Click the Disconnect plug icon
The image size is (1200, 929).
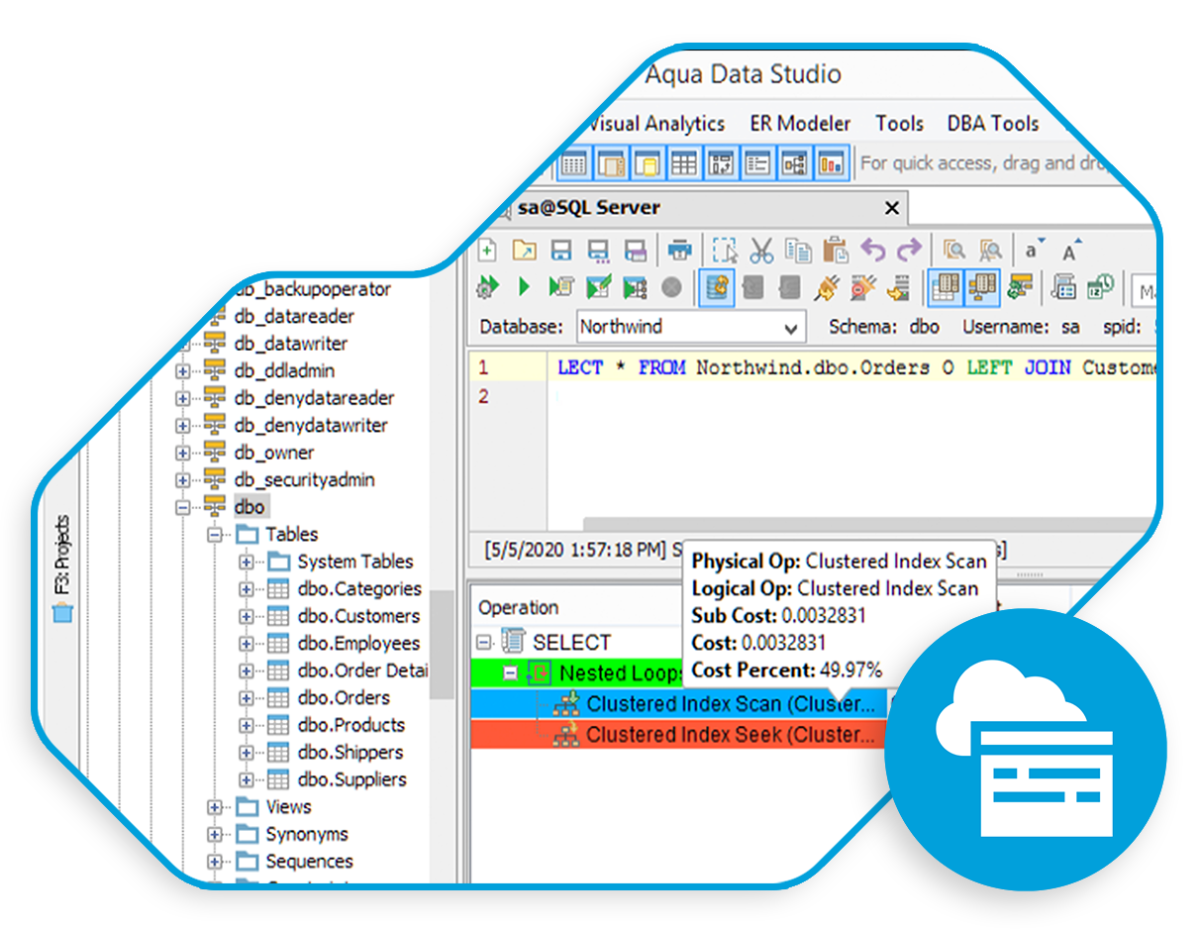tap(862, 287)
